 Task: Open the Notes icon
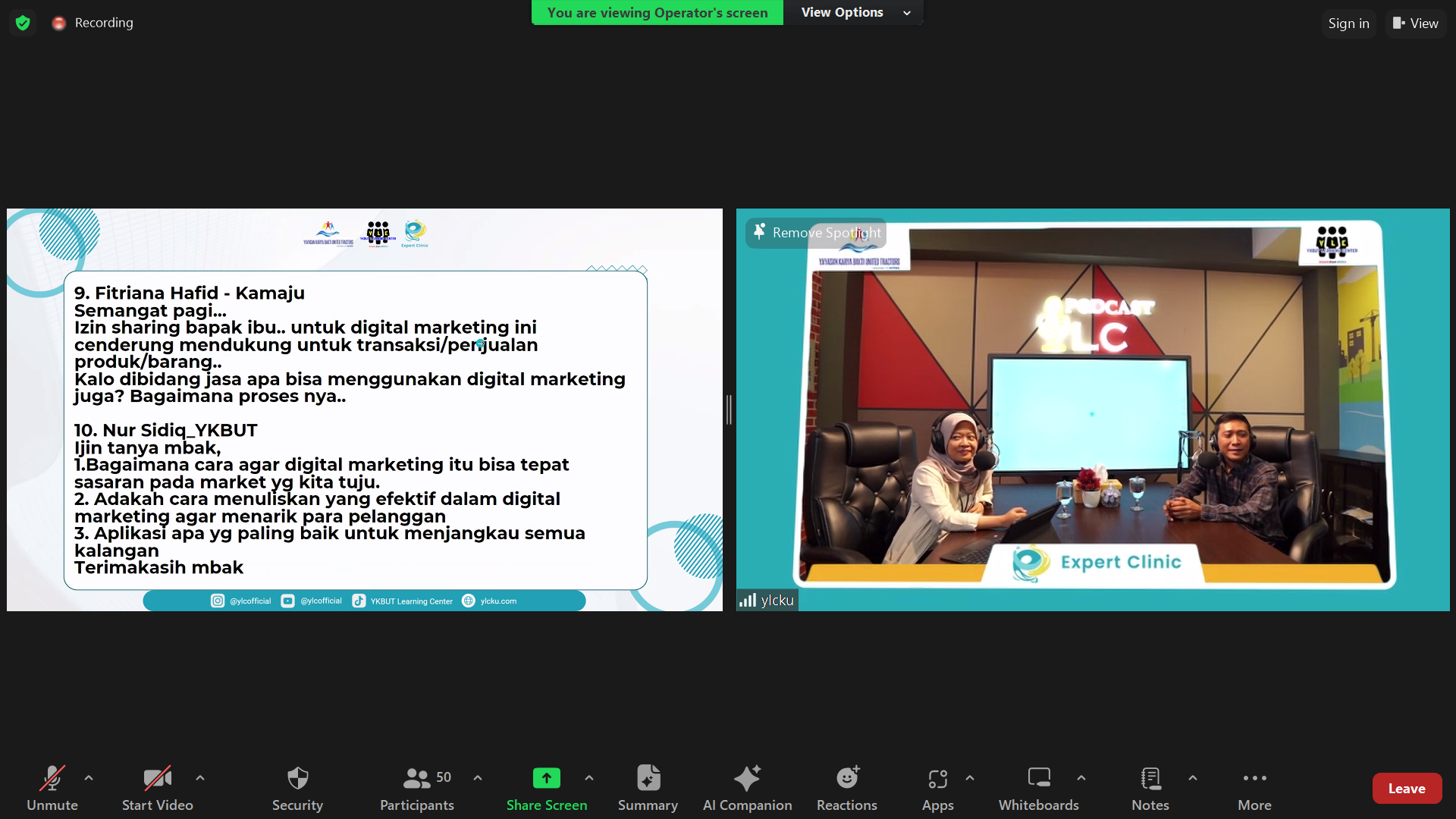coord(1150,779)
